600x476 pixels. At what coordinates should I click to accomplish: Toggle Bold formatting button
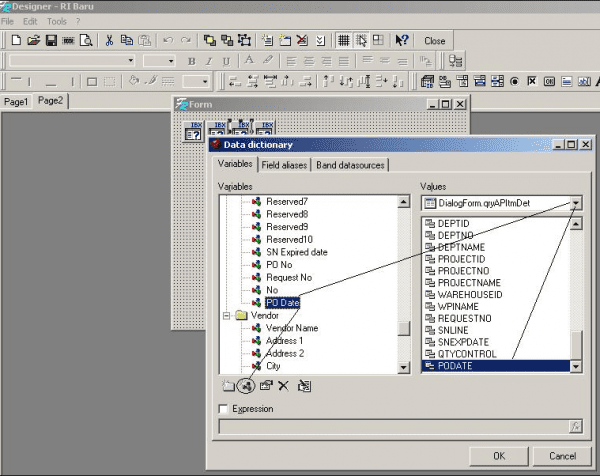point(192,61)
